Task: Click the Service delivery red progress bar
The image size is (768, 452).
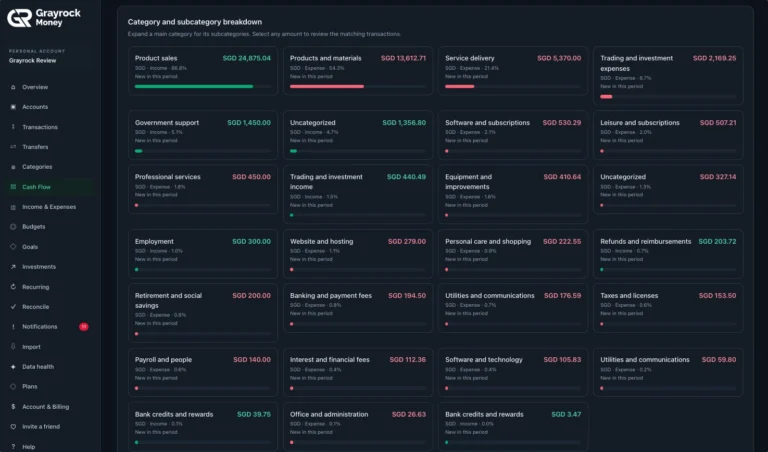Action: click(x=459, y=87)
